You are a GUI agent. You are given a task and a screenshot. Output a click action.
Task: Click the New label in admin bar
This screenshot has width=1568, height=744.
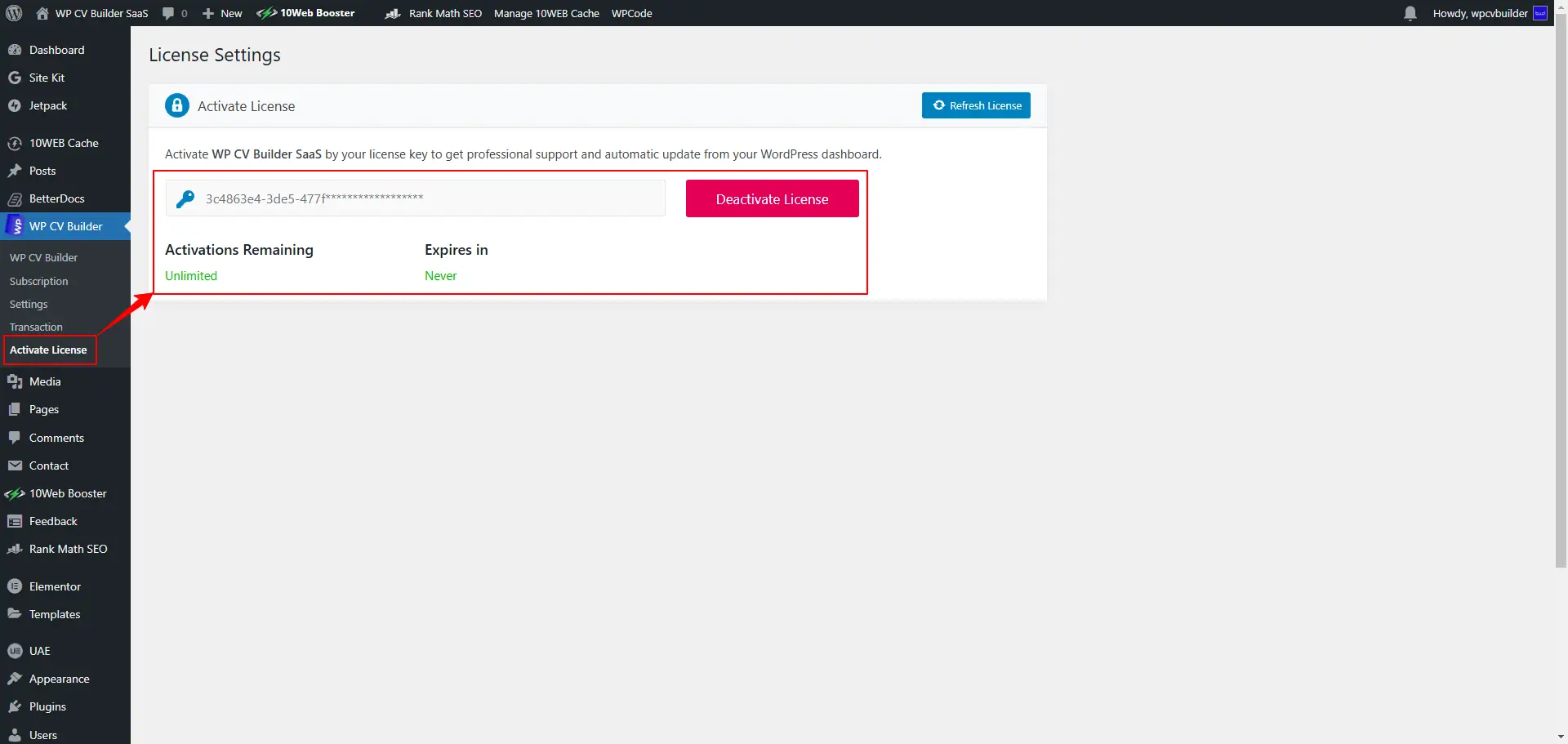tap(231, 13)
